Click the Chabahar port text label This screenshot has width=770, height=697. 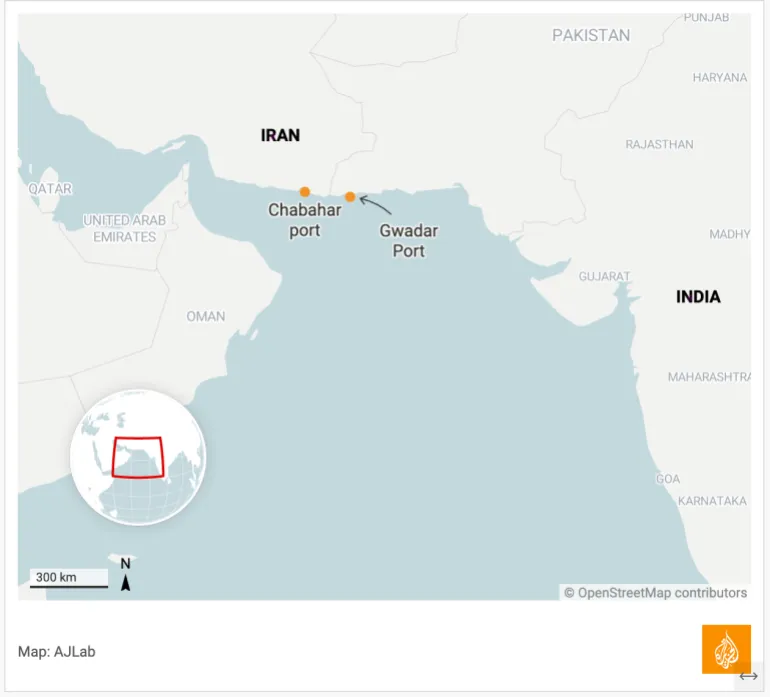click(305, 220)
